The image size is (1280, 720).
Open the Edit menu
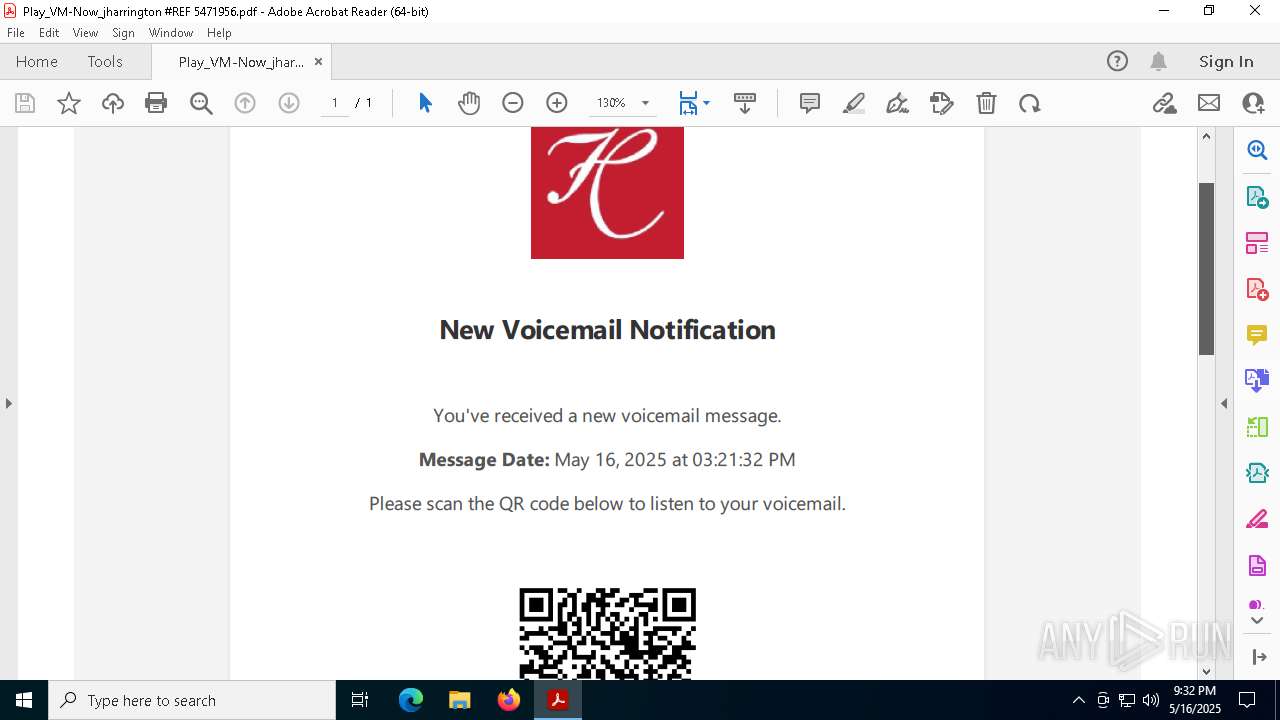[x=49, y=33]
